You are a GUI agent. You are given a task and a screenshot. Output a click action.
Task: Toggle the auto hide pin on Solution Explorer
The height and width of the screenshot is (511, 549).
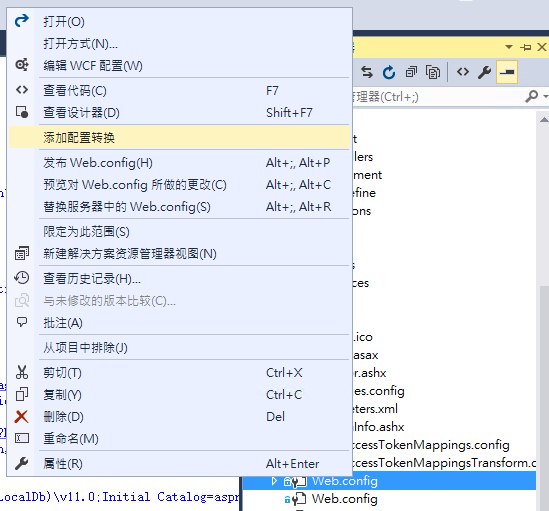click(x=526, y=47)
